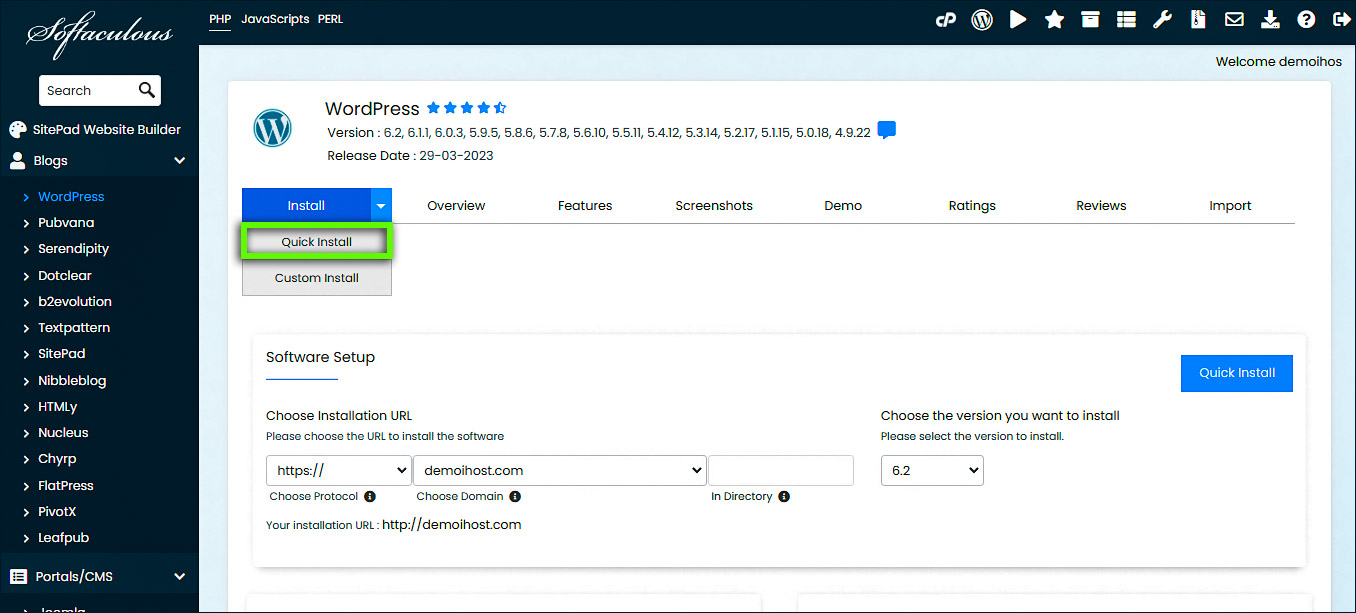Click the WordPress manager icon in top bar
The height and width of the screenshot is (613, 1356).
[x=982, y=19]
